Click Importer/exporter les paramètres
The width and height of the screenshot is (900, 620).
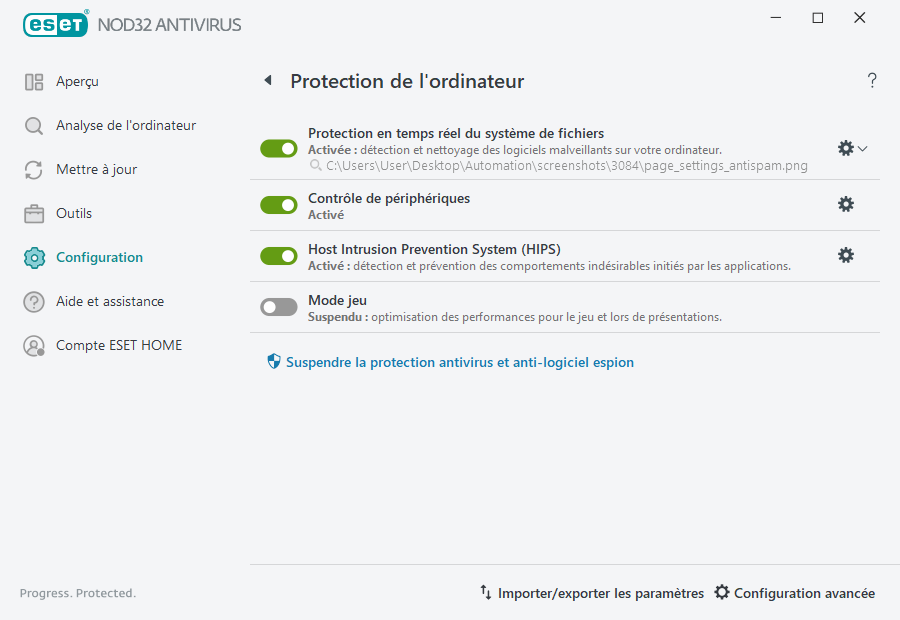592,593
